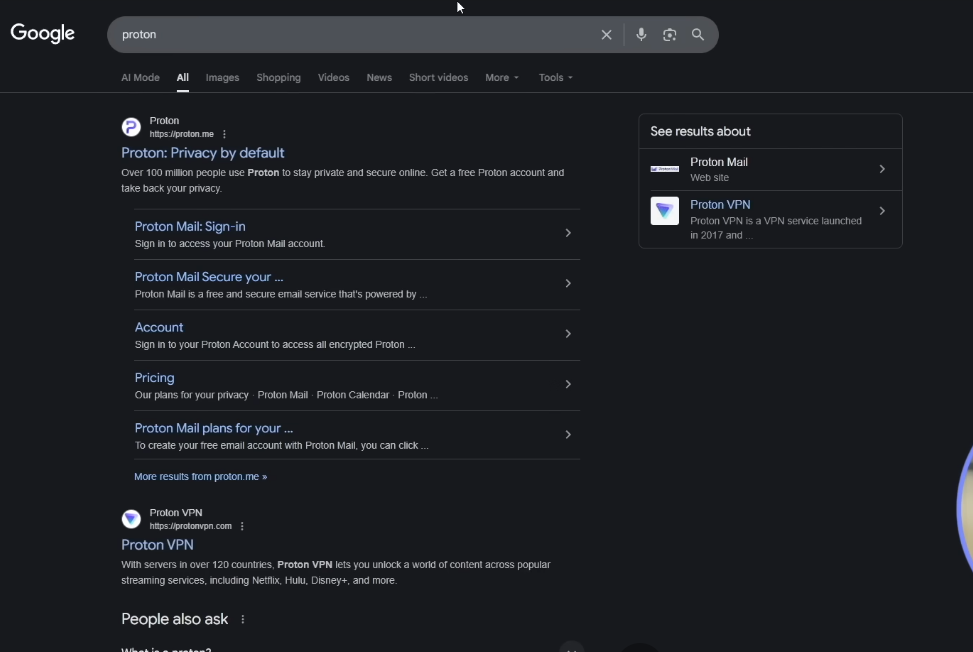Click 'More results from proton.me' link
Viewport: 973px width, 652px height.
click(x=200, y=477)
